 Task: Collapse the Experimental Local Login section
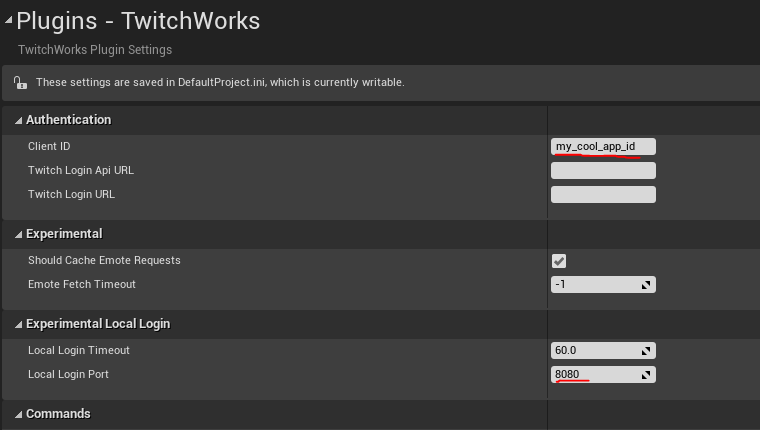coord(18,324)
